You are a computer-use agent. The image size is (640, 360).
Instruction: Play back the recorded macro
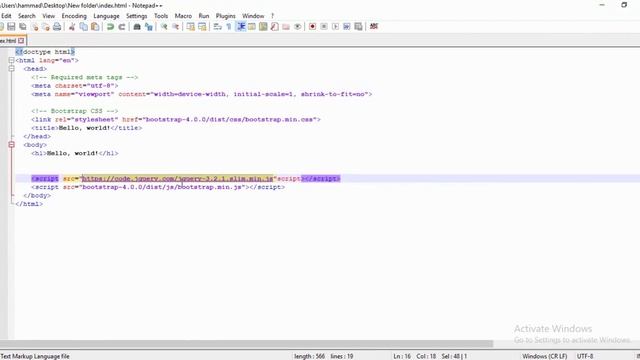(x=335, y=27)
